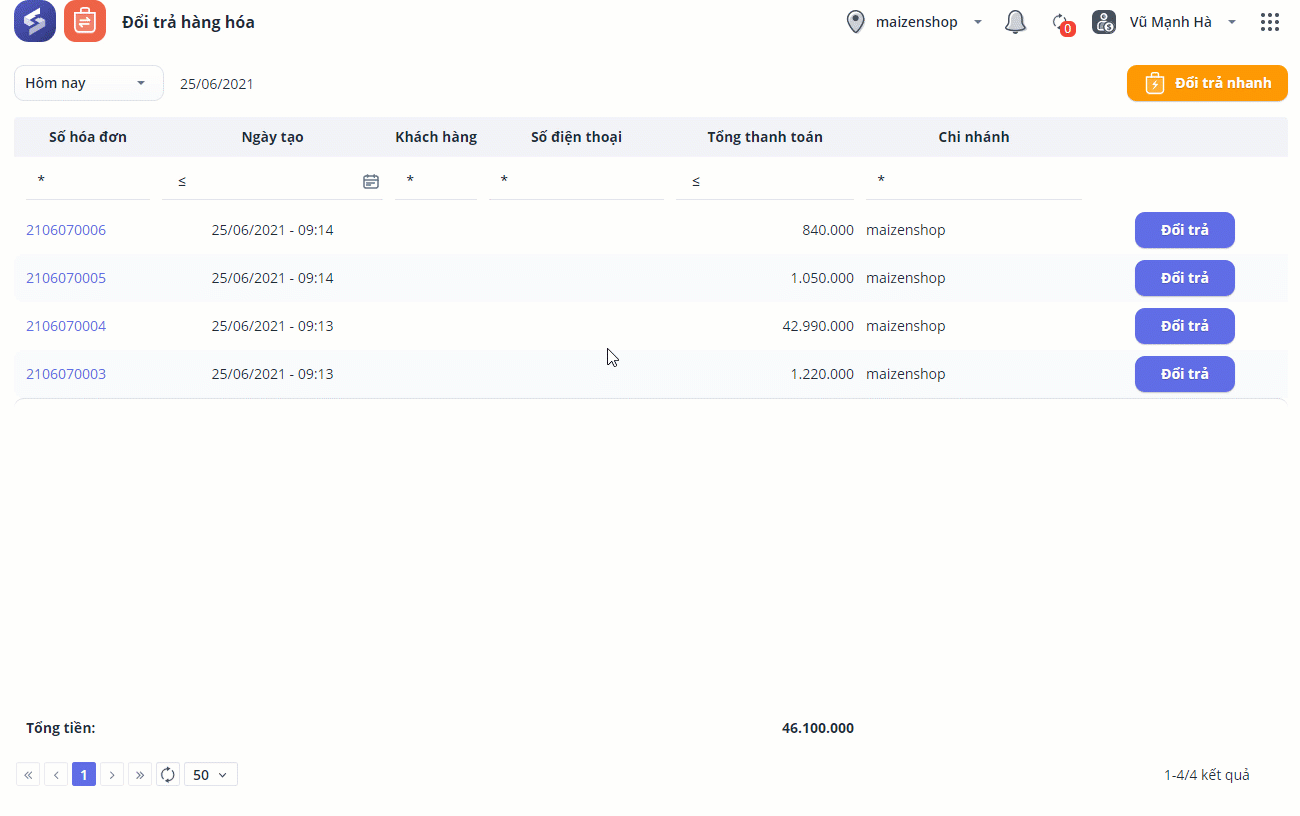
Task: Expand the Hôm nay date range dropdown
Action: (x=89, y=83)
